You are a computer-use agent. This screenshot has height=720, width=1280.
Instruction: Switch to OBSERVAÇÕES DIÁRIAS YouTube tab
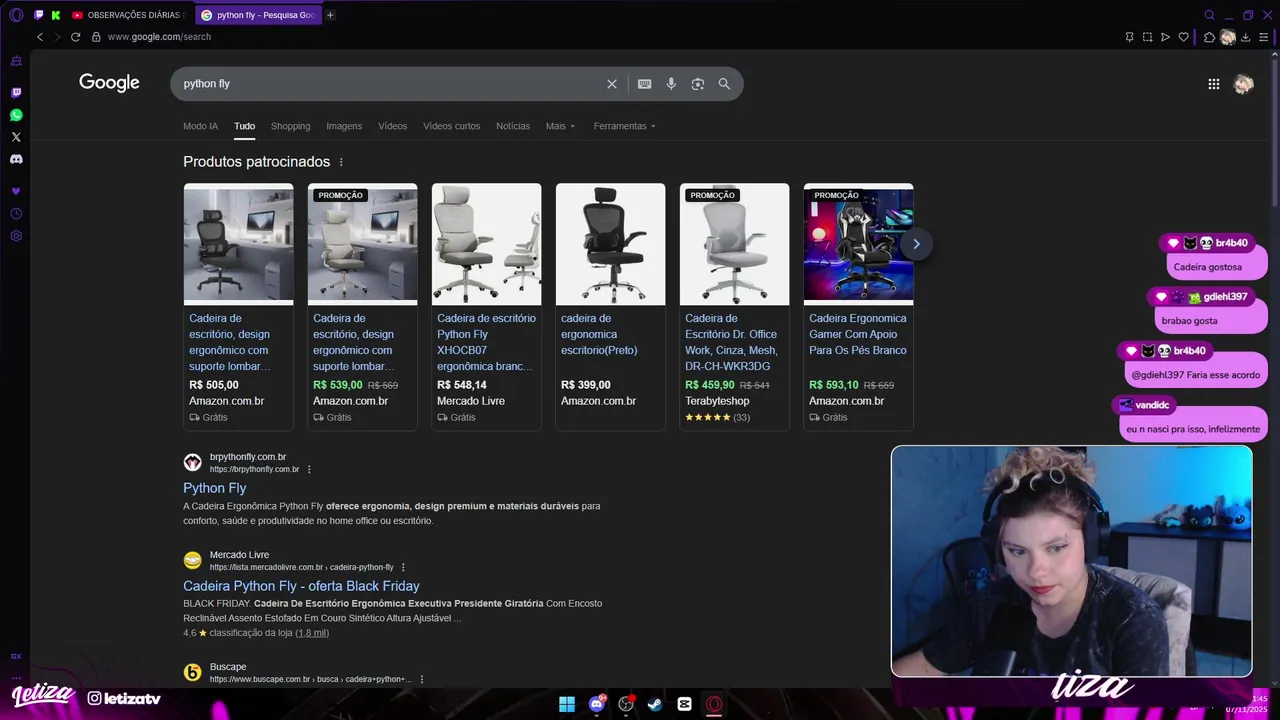(x=127, y=15)
